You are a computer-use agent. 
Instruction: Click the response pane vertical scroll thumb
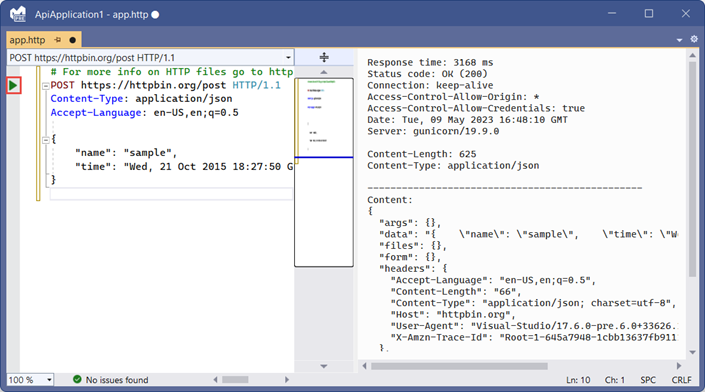[692, 169]
